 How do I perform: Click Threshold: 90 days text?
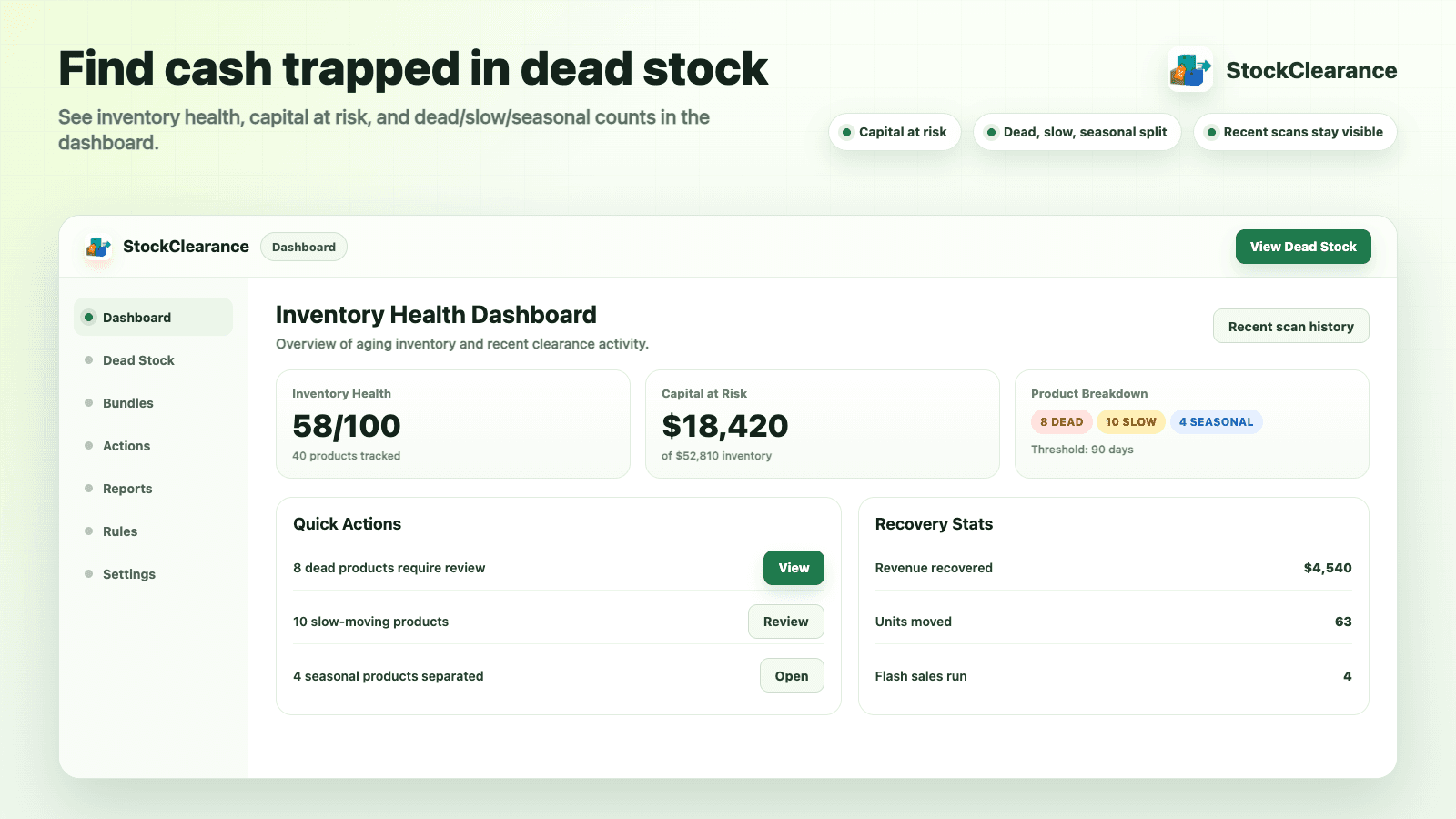coord(1082,450)
